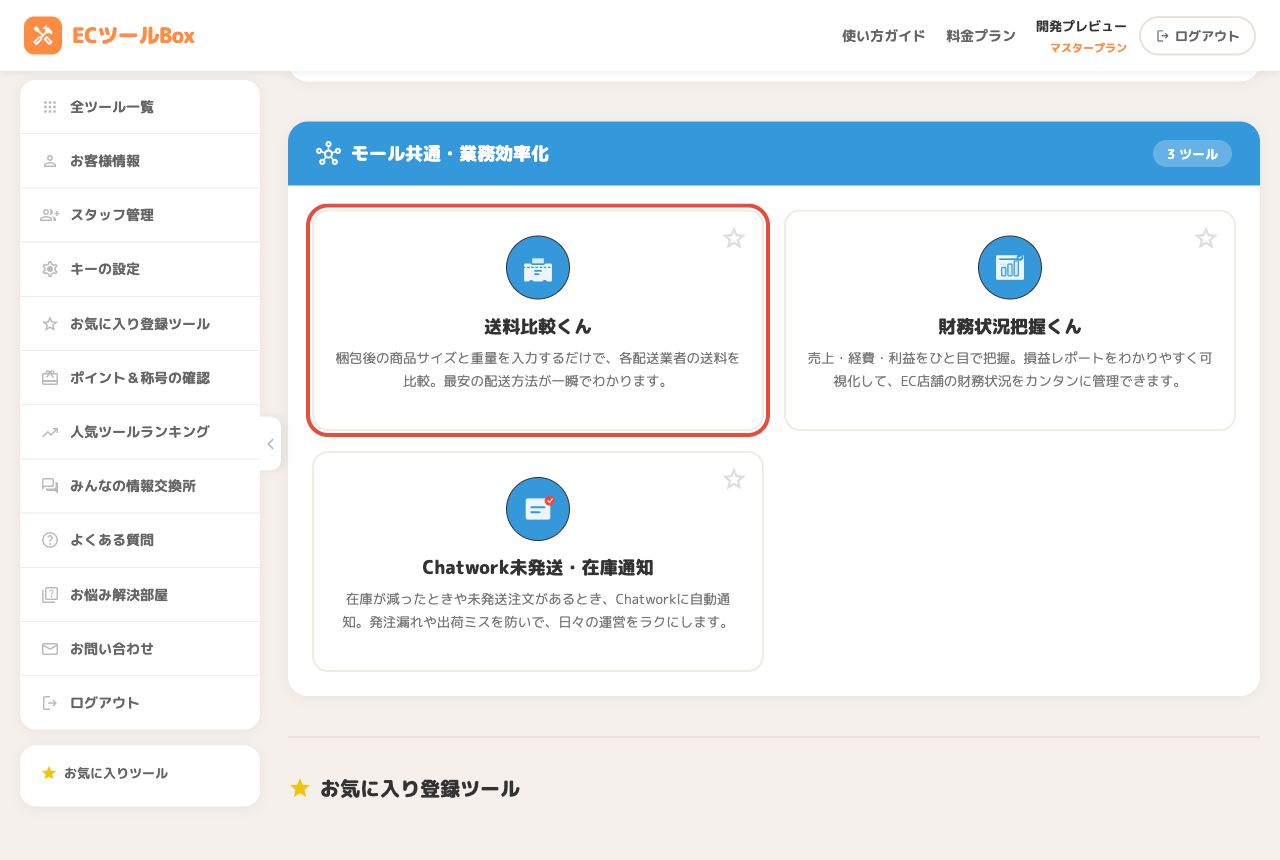1280x860 pixels.
Task: Click the Chatwork未発送・在庫通知 round icon
Action: click(538, 509)
